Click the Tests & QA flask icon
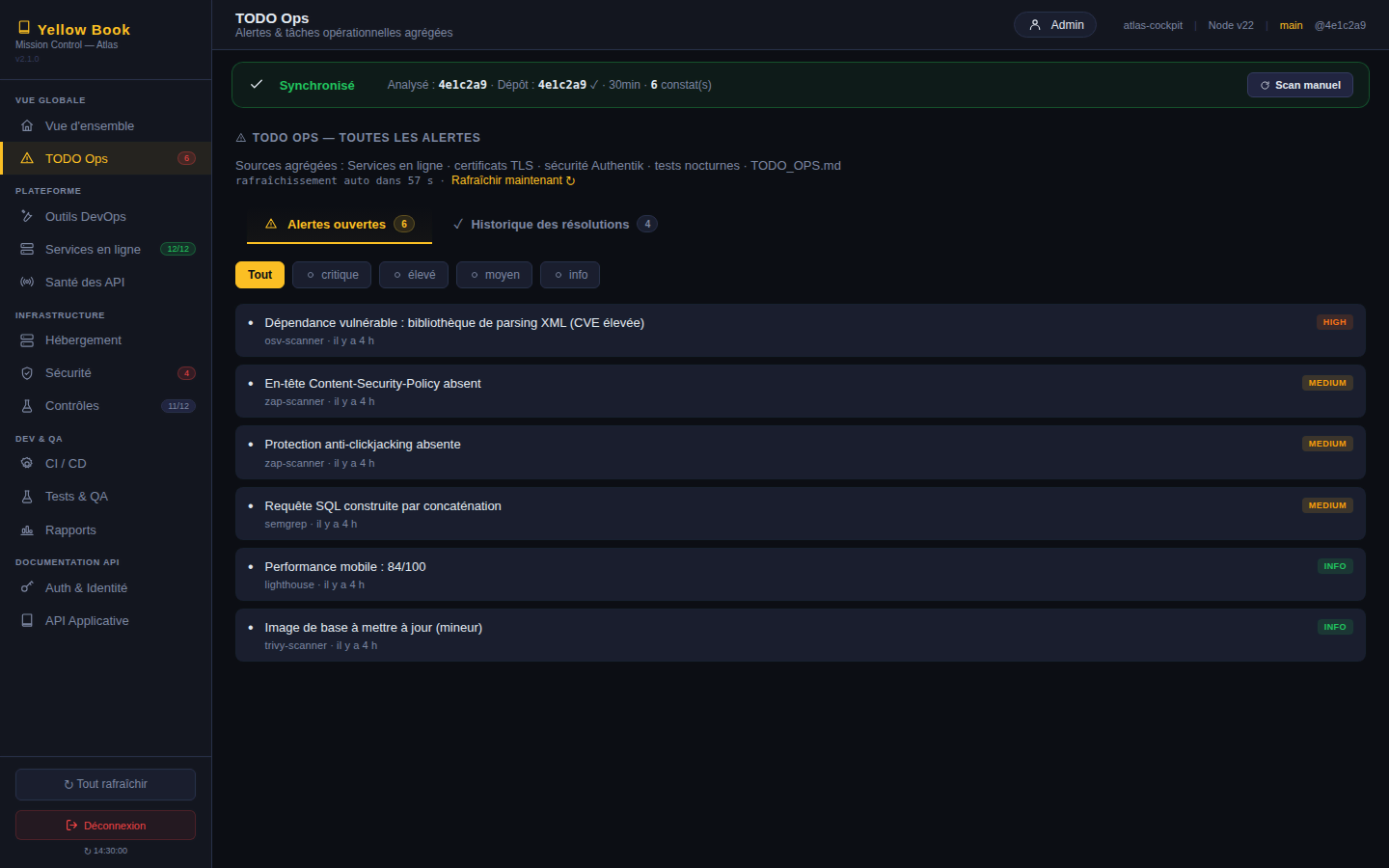Viewport: 1389px width, 868px height. 27,497
